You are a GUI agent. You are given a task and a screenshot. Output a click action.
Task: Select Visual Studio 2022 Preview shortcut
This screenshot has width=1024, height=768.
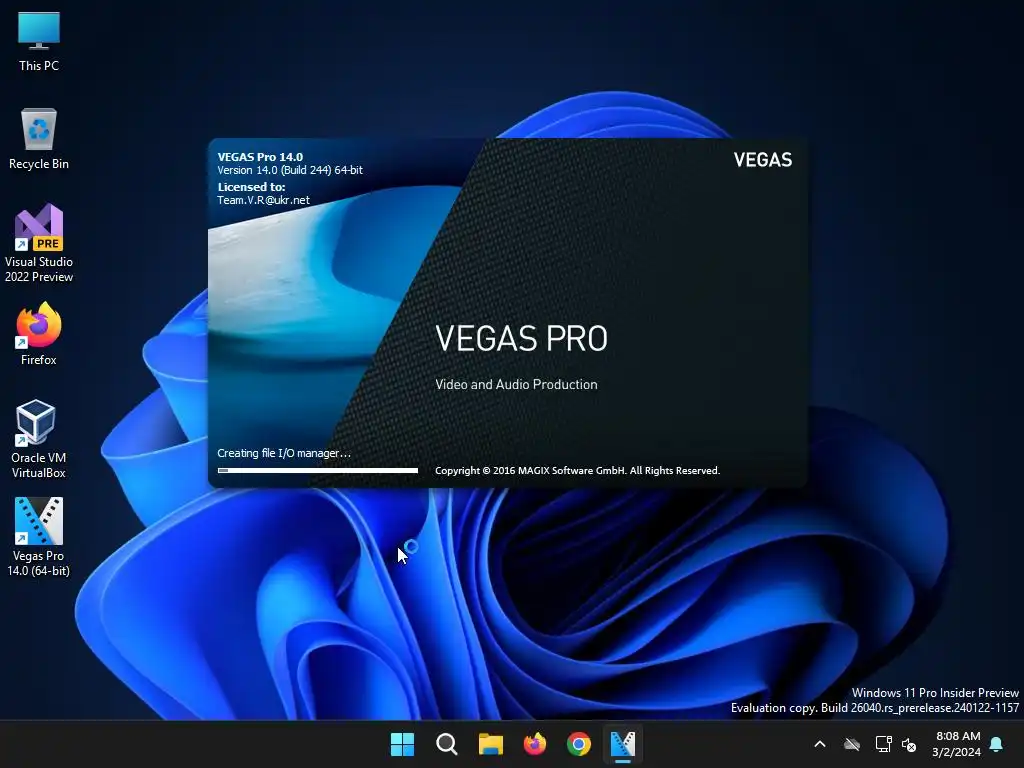(39, 244)
